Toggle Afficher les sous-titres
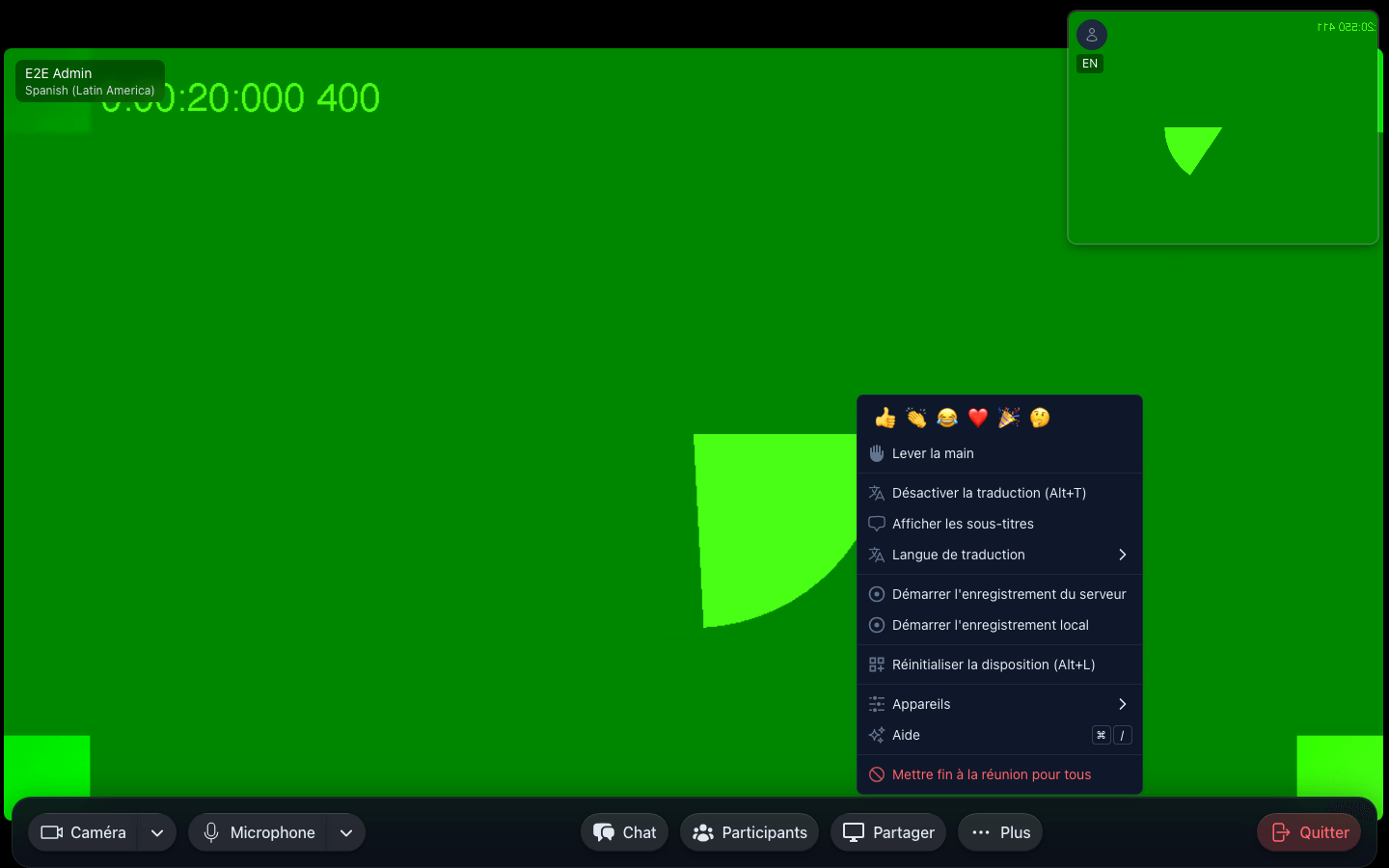The width and height of the screenshot is (1389, 868). pyautogui.click(x=999, y=524)
